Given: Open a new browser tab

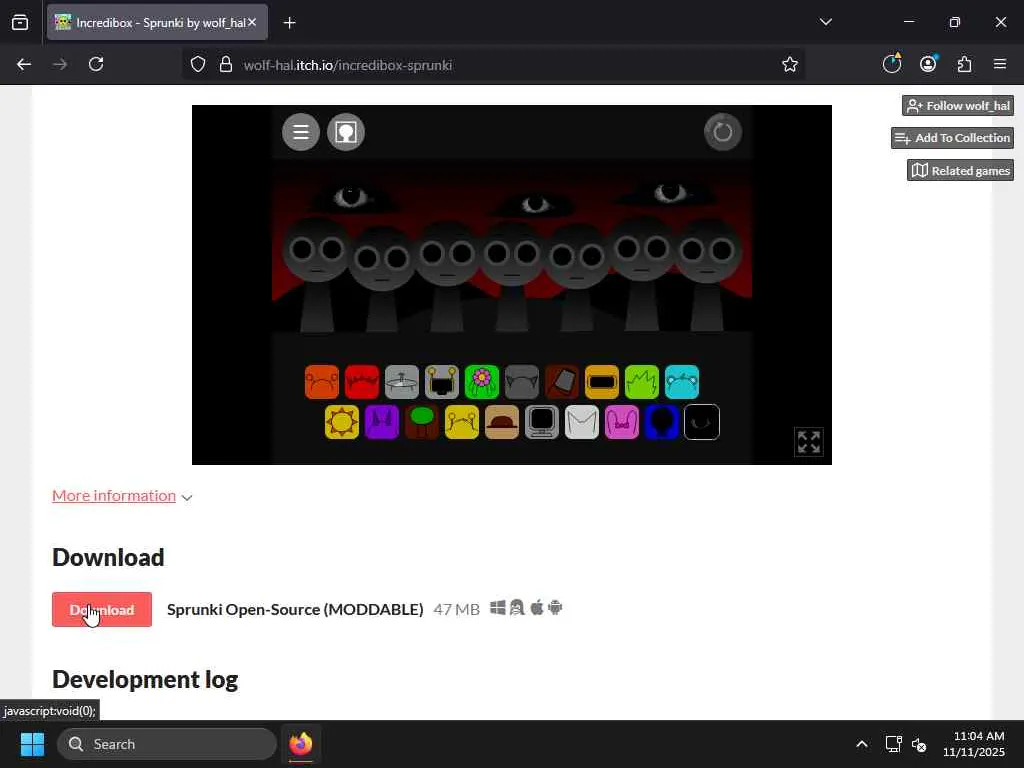Looking at the screenshot, I should point(290,23).
